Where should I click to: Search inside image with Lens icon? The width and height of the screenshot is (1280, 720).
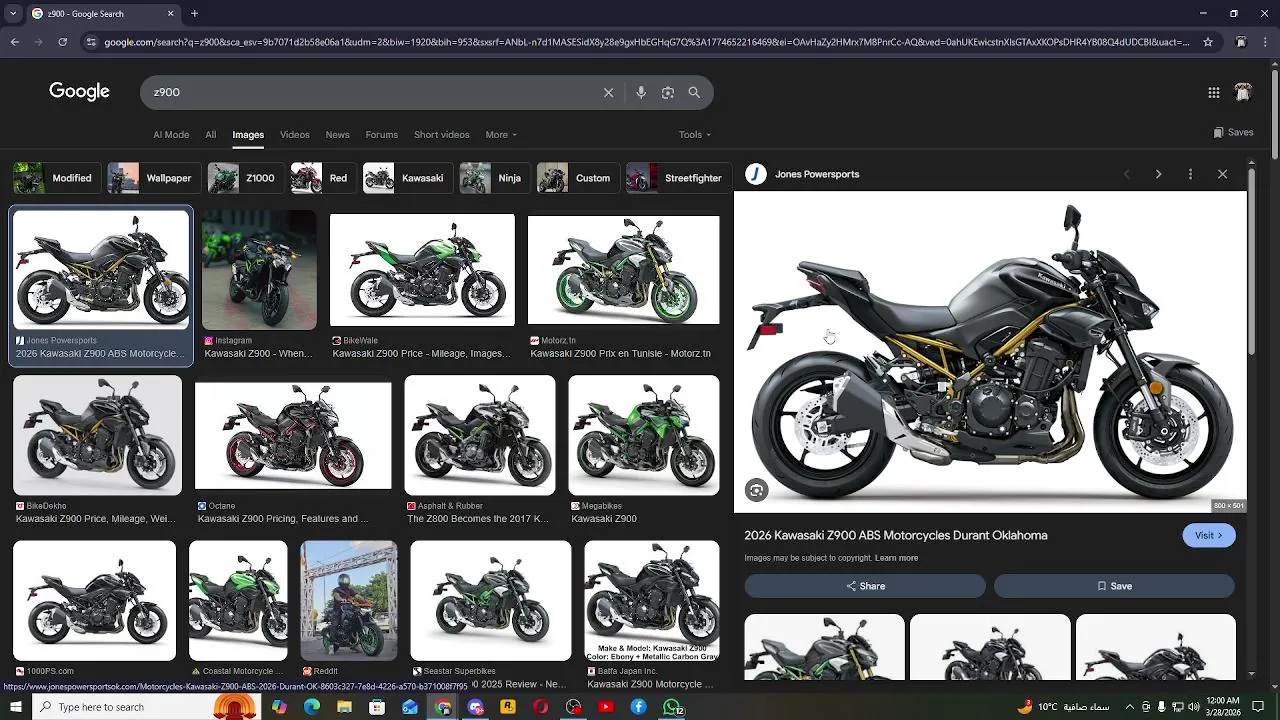click(757, 490)
